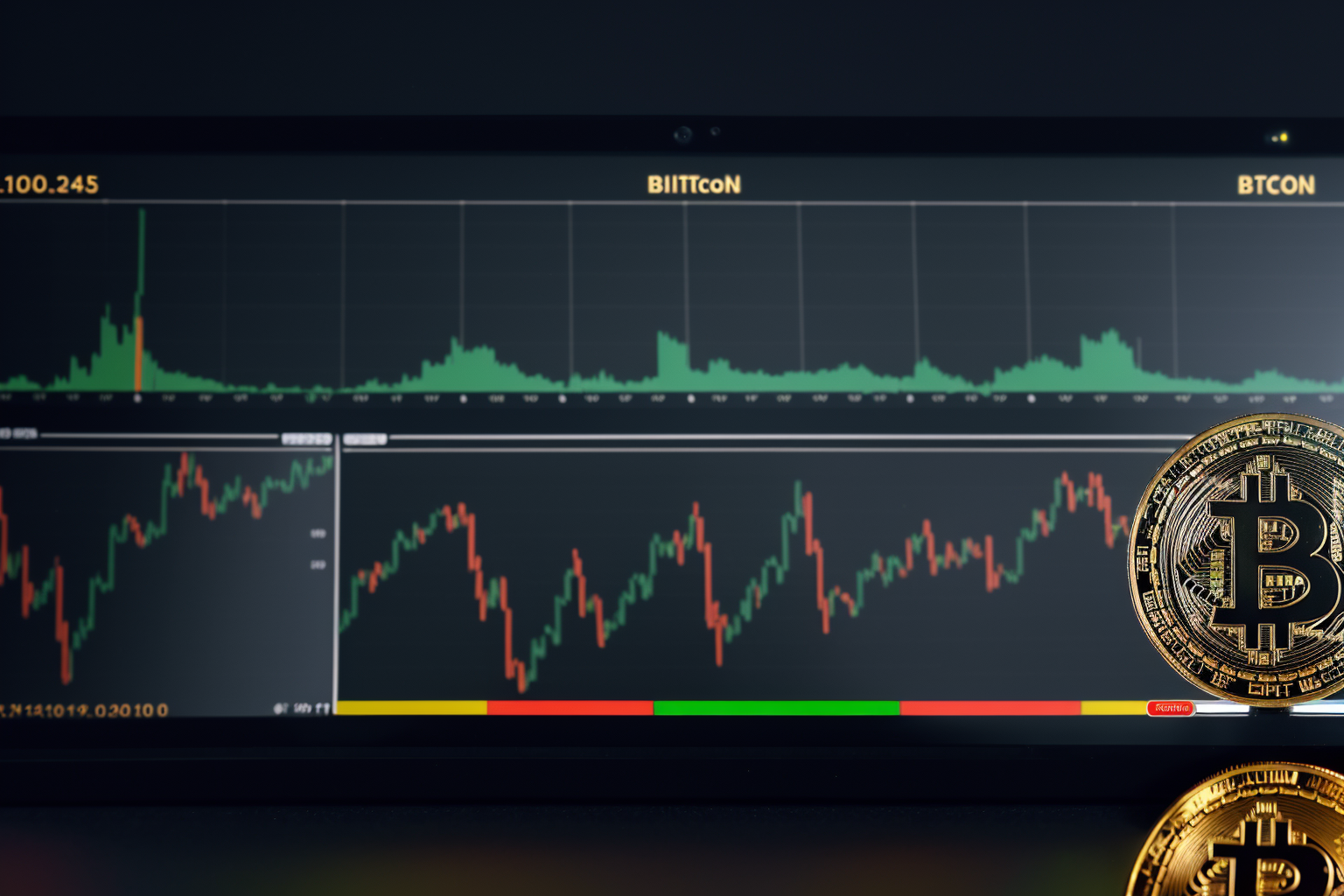Screen dimensions: 1344x896
Task: Click the 100.245 price value
Action: pos(49,185)
